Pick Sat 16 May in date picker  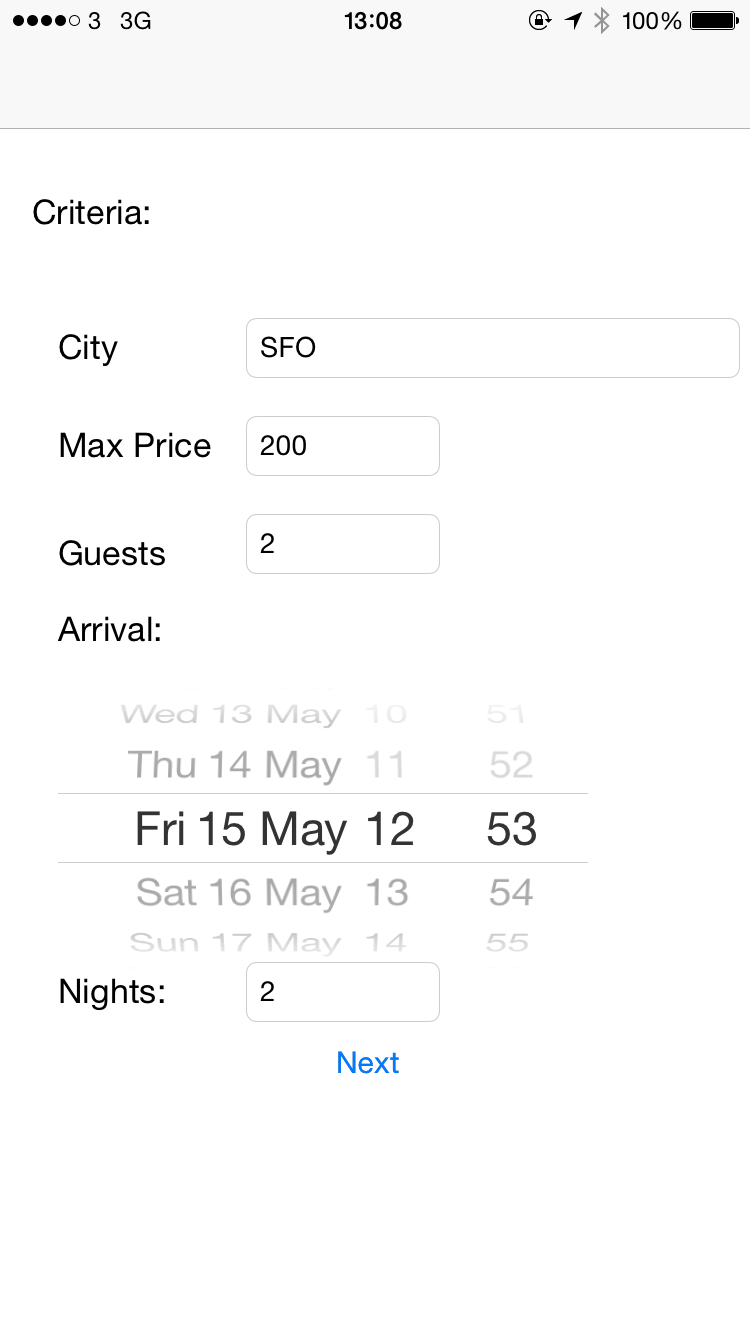238,892
